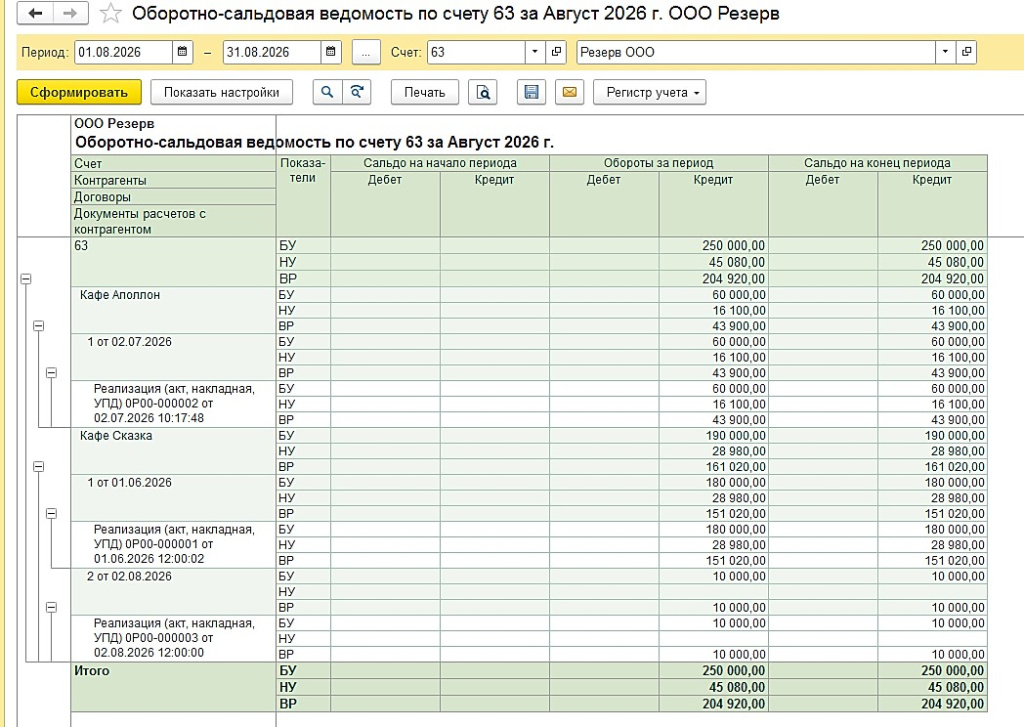Click the Сальдо на конец периода header

[877, 163]
